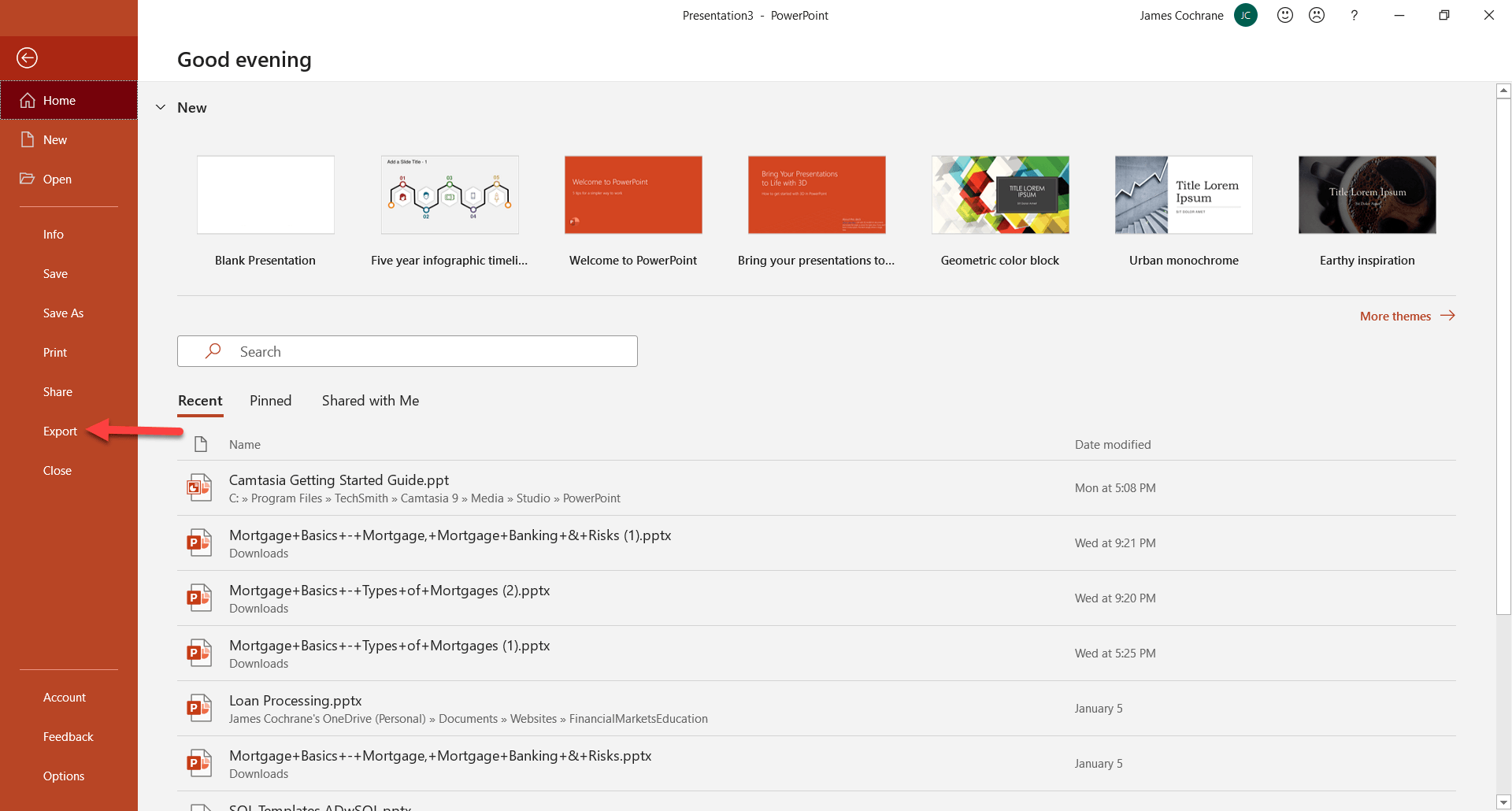Click the Camtasia Getting Started Guide file icon
The image size is (1512, 811).
point(198,487)
